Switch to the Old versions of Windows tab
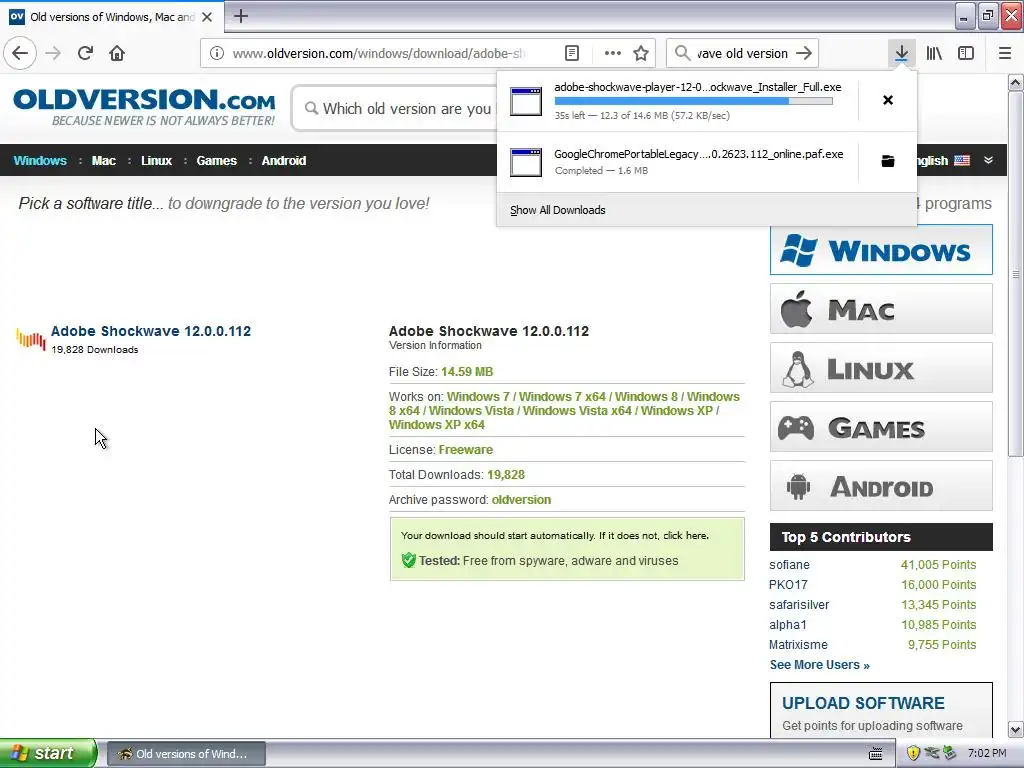 tap(112, 17)
